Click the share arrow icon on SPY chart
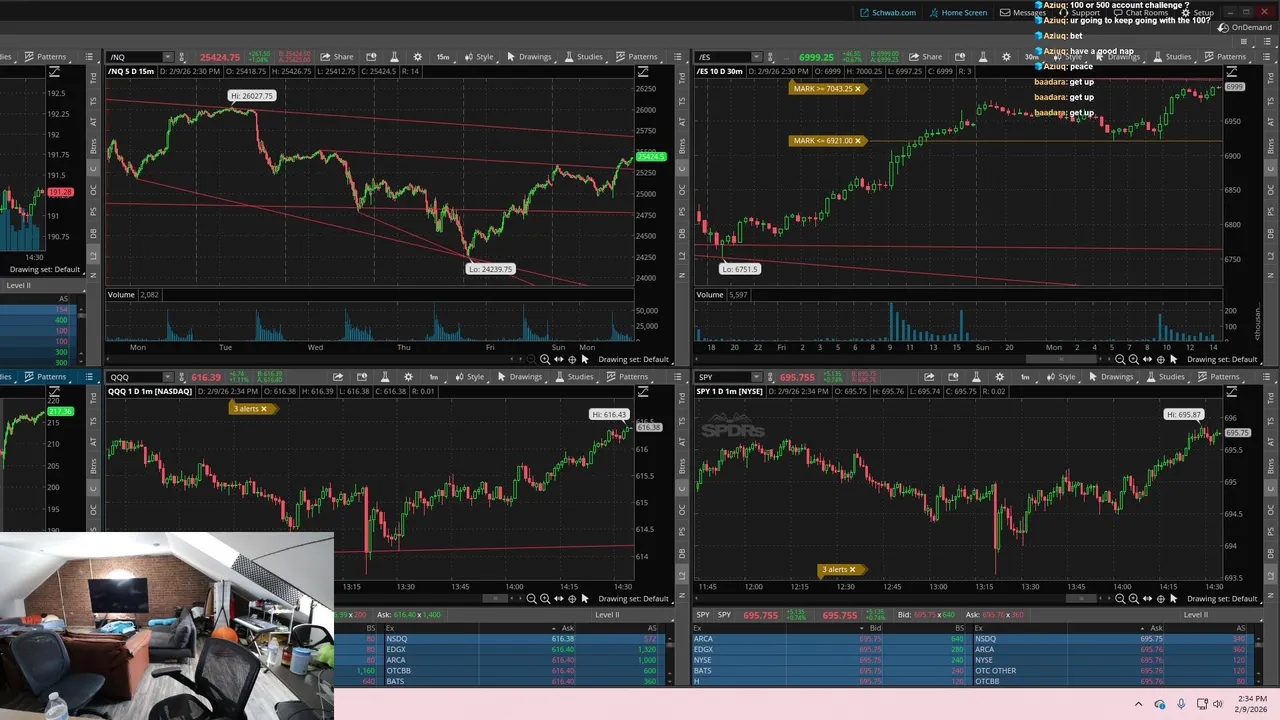 [x=929, y=377]
